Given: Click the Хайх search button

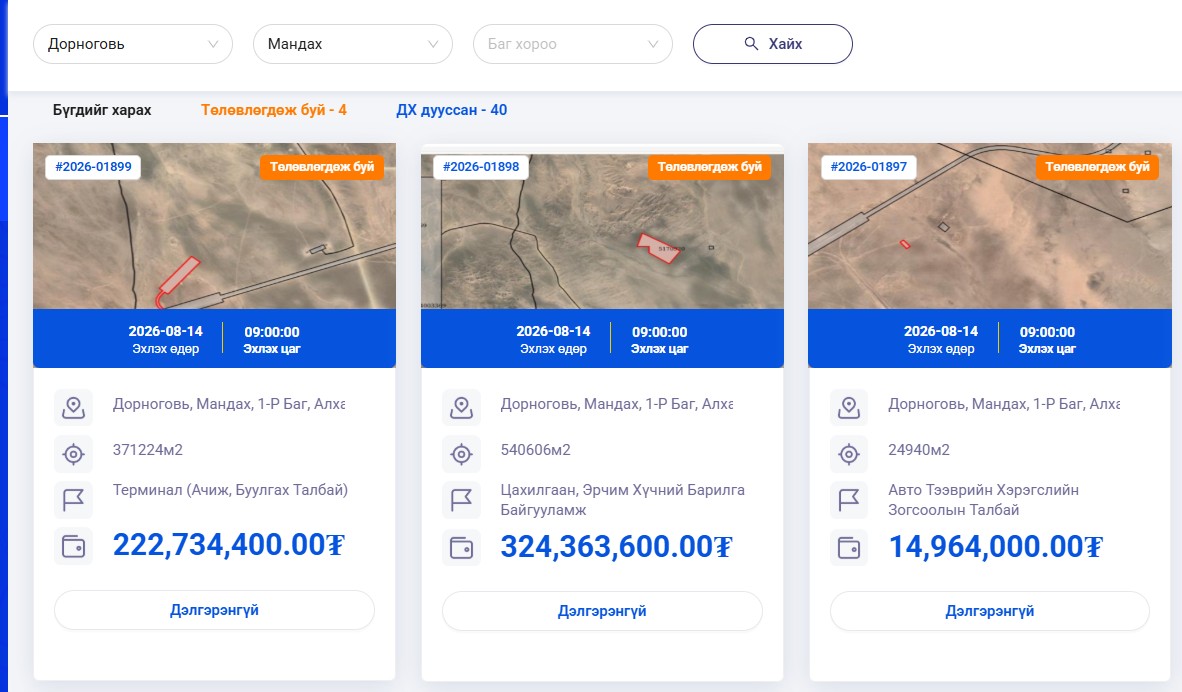Looking at the screenshot, I should [x=773, y=44].
